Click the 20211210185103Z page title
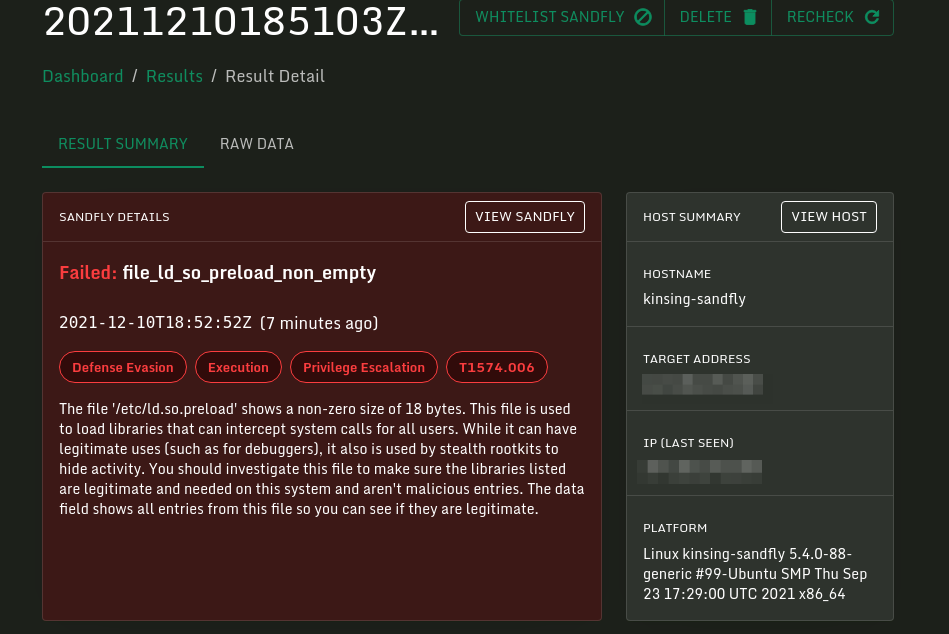949x634 pixels. [x=241, y=21]
